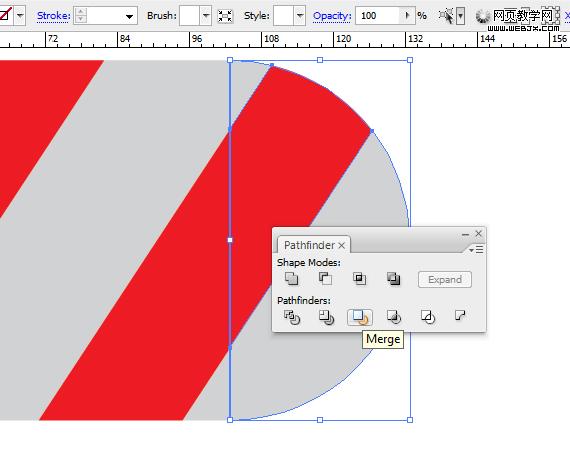Image resolution: width=570 pixels, height=458 pixels.
Task: Close the Pathfinder tab
Action: (x=341, y=246)
